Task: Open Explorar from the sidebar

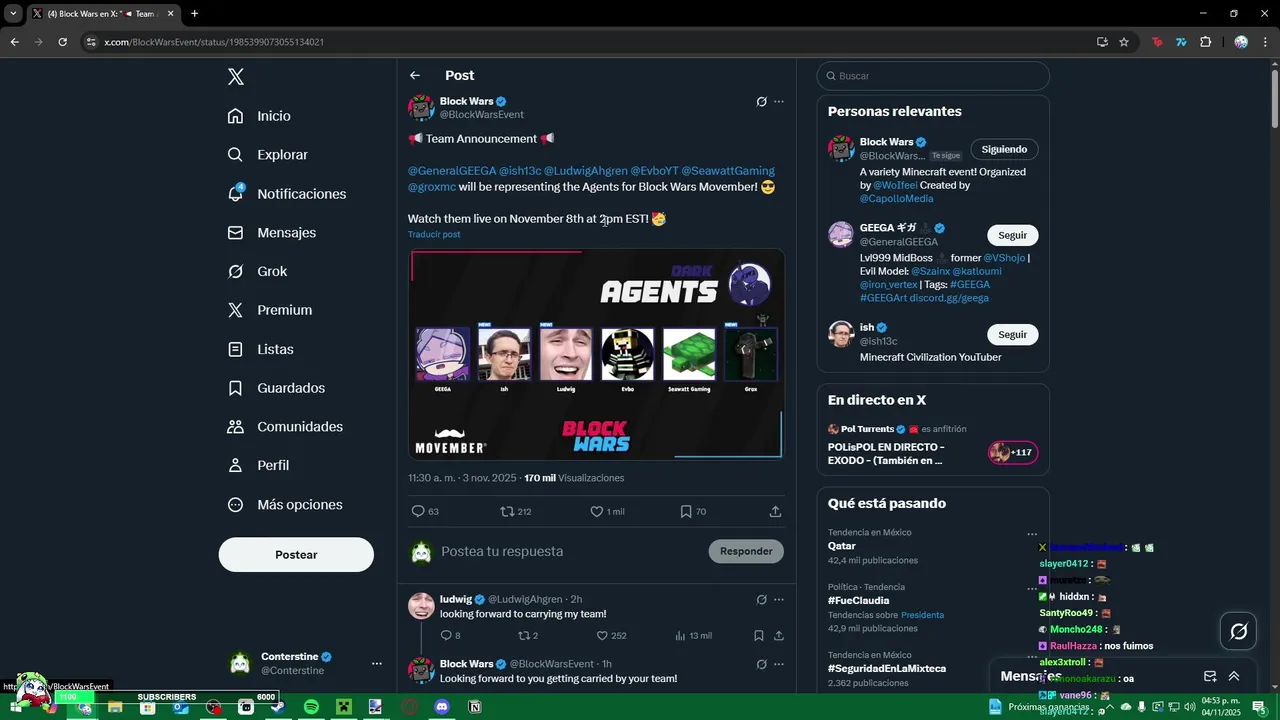Action: click(x=267, y=155)
